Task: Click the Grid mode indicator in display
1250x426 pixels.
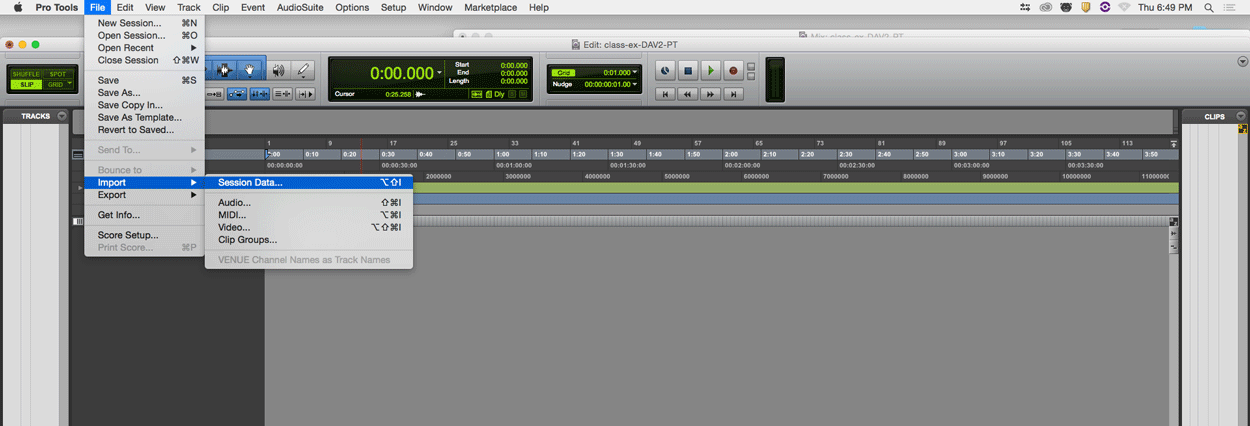Action: pos(565,72)
